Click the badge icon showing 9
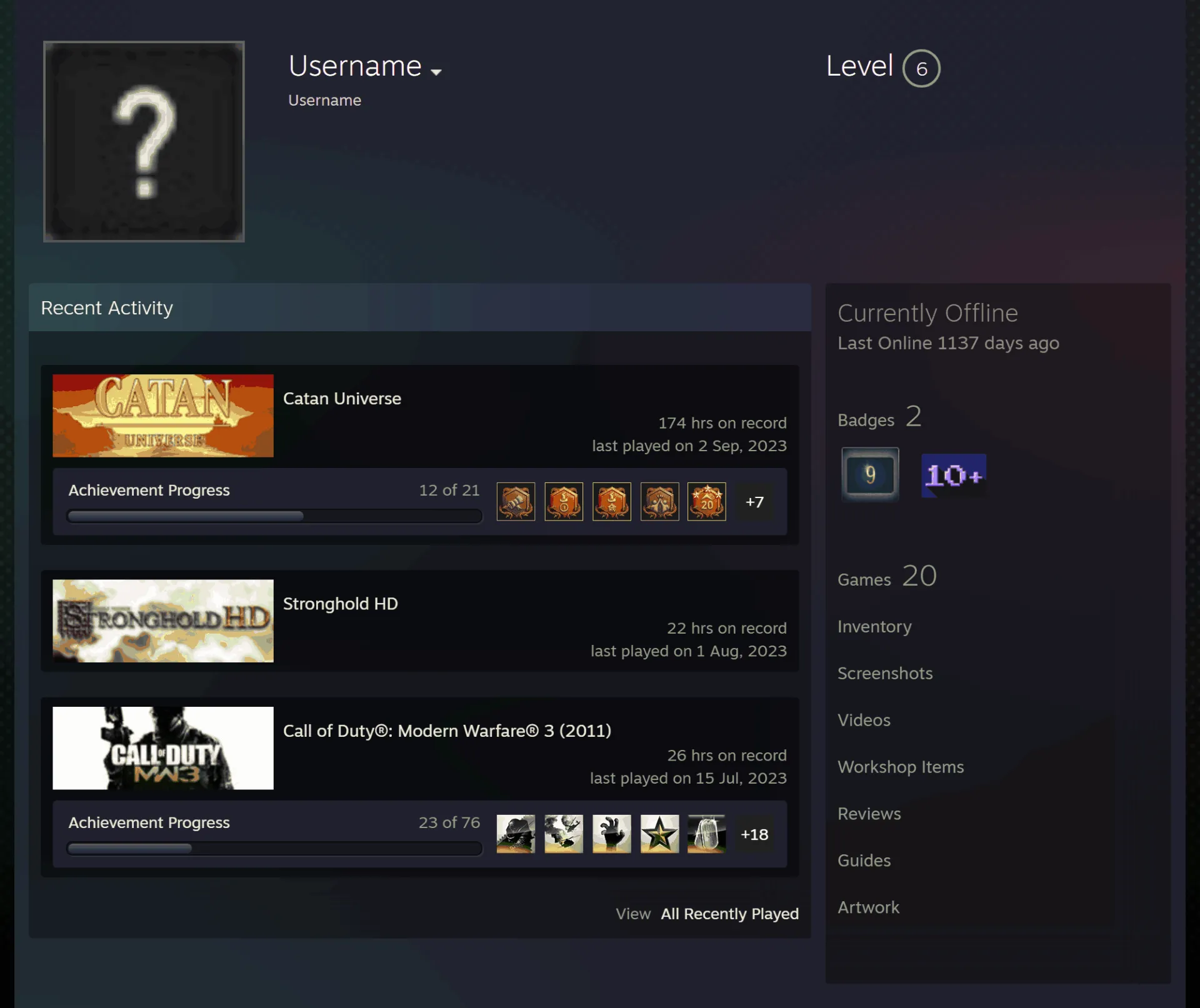 [870, 474]
